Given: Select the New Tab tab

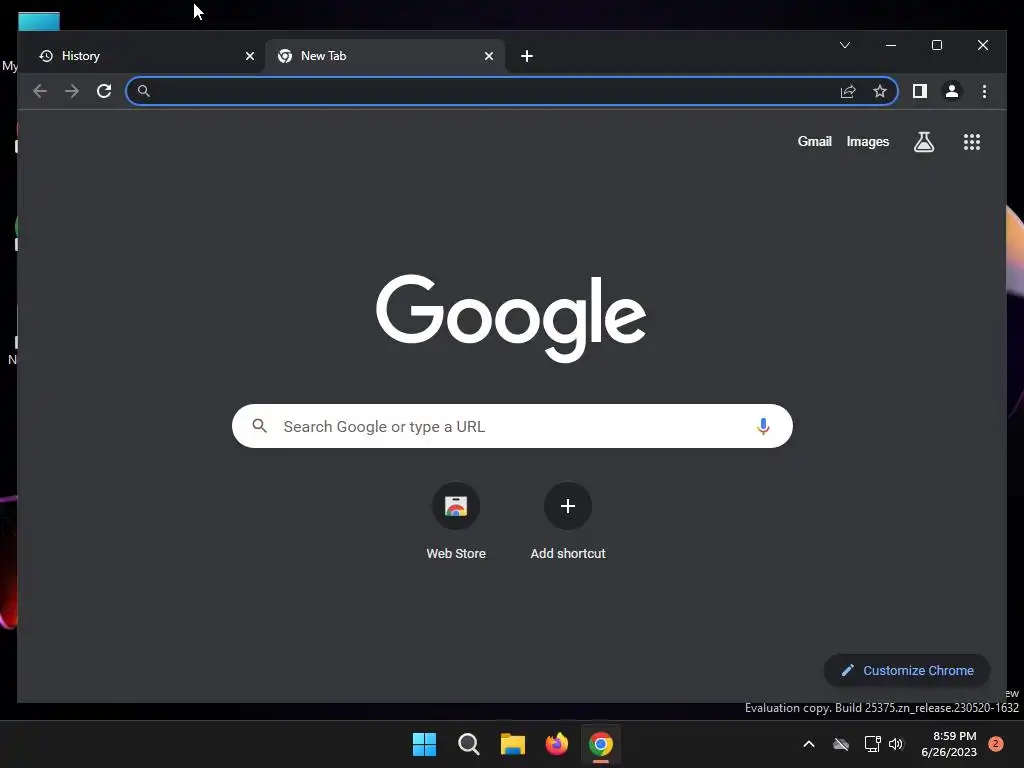Looking at the screenshot, I should [384, 56].
